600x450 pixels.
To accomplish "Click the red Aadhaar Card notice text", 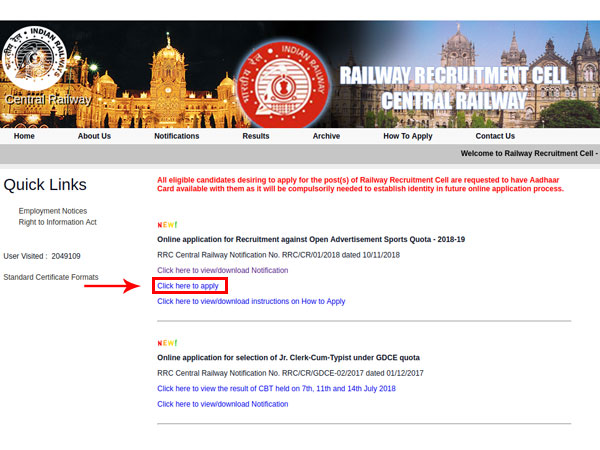I will (x=360, y=184).
